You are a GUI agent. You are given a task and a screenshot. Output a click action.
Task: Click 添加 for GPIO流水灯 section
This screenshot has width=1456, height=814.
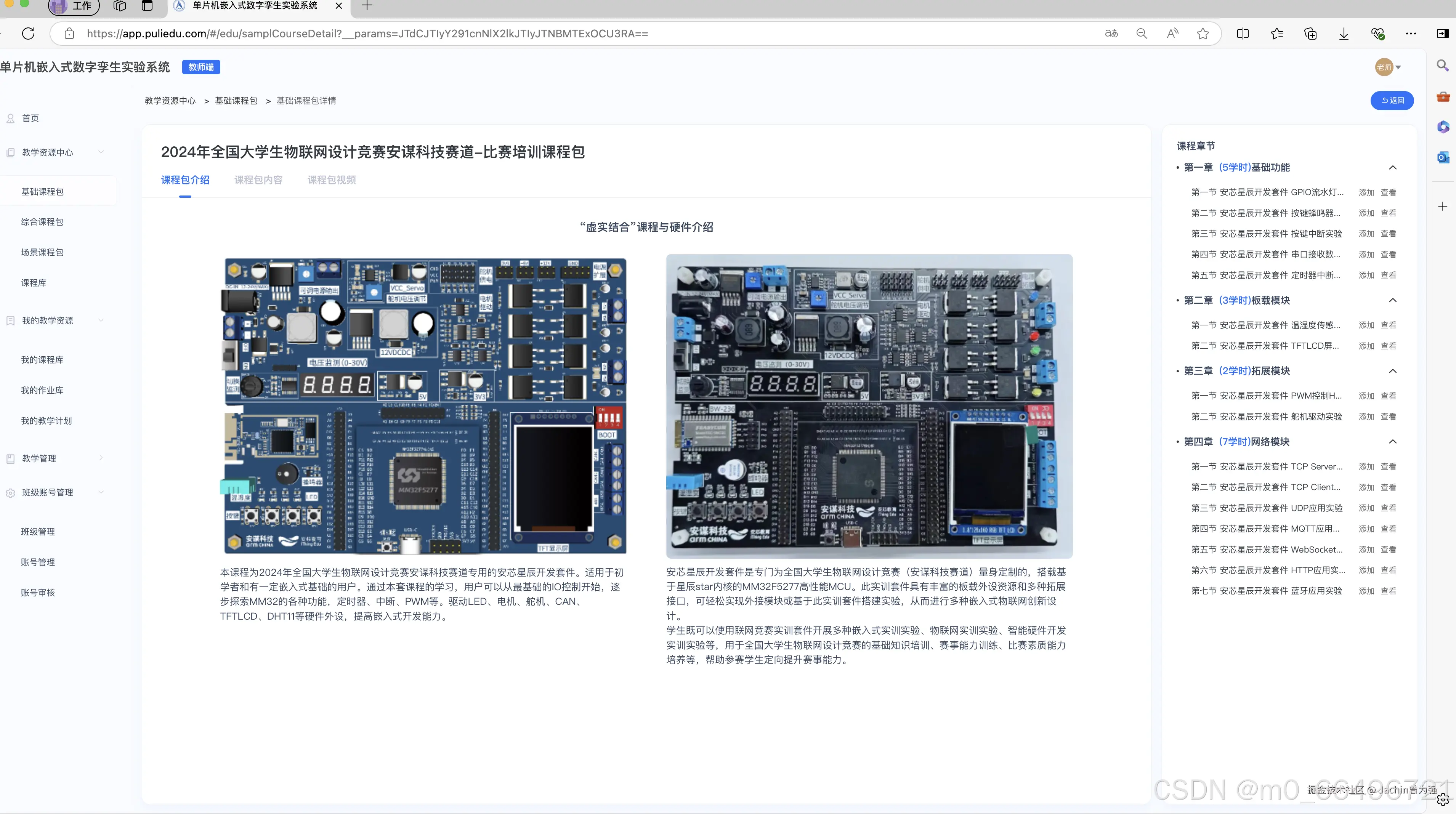(1366, 192)
